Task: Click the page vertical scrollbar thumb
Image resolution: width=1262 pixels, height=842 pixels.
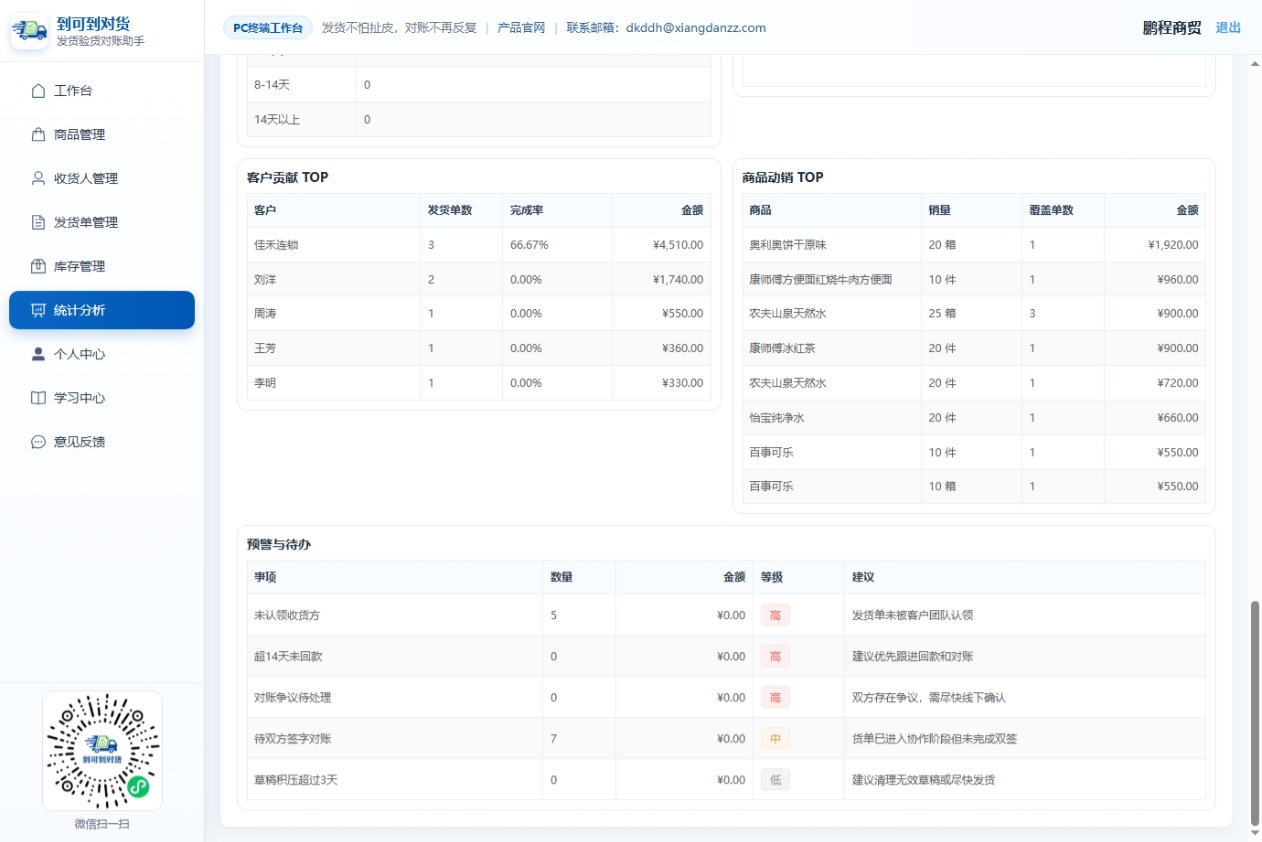Action: [1255, 711]
